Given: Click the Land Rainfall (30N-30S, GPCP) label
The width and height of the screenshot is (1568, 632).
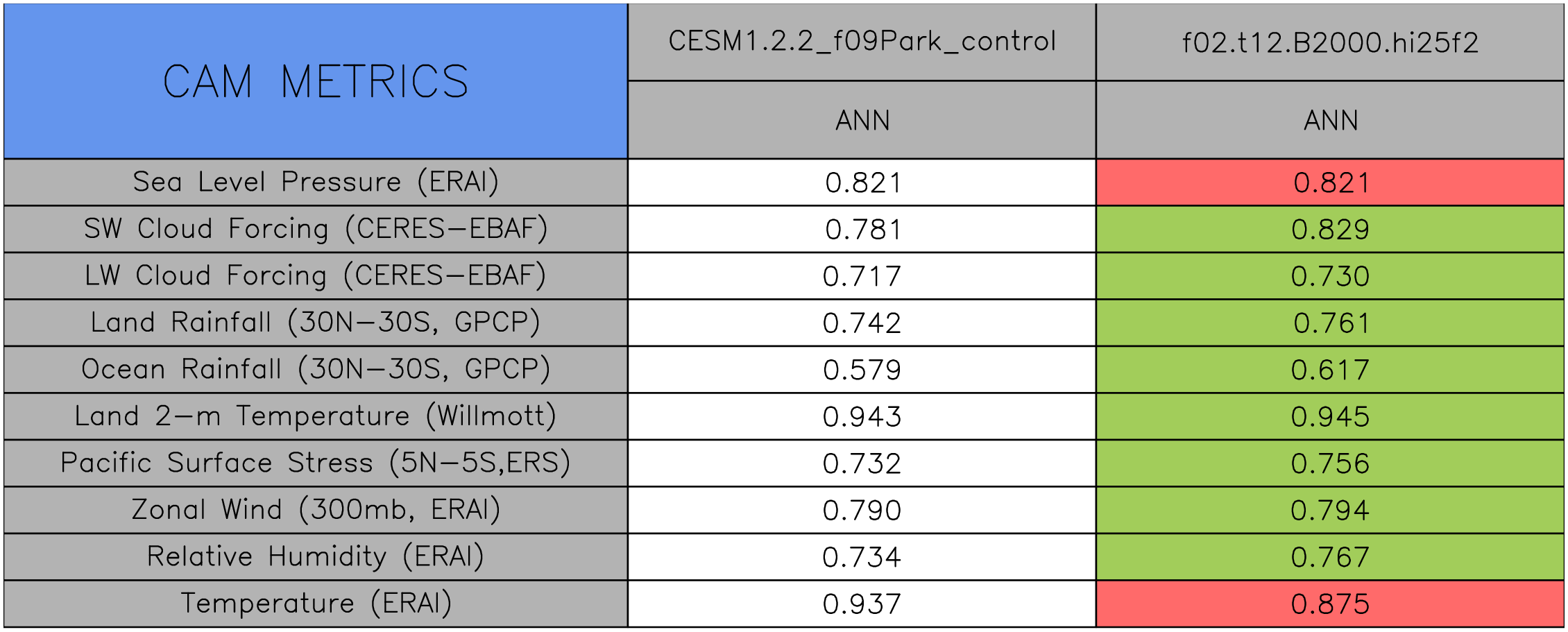Looking at the screenshot, I should coord(316,323).
